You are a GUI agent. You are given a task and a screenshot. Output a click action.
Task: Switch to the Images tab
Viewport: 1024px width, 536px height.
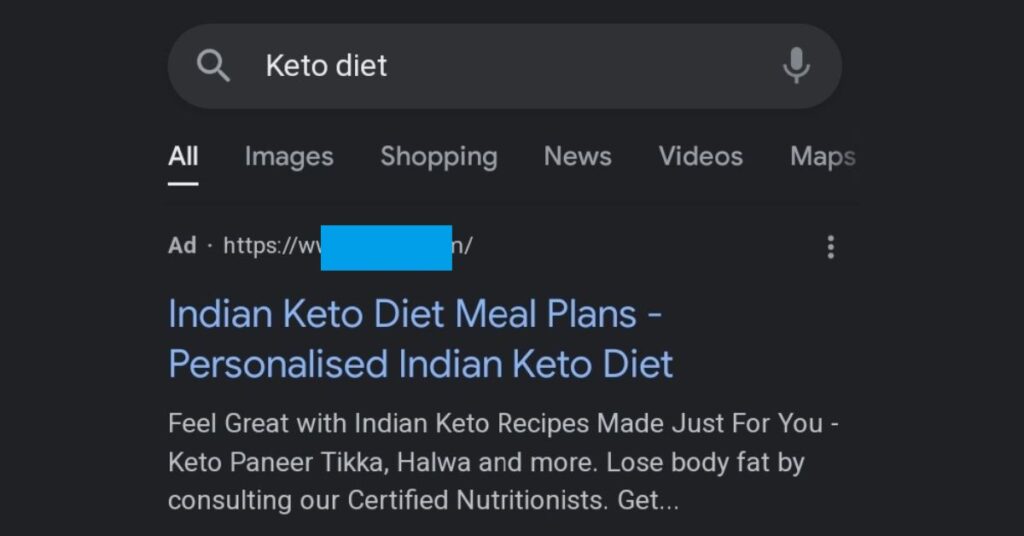(289, 157)
